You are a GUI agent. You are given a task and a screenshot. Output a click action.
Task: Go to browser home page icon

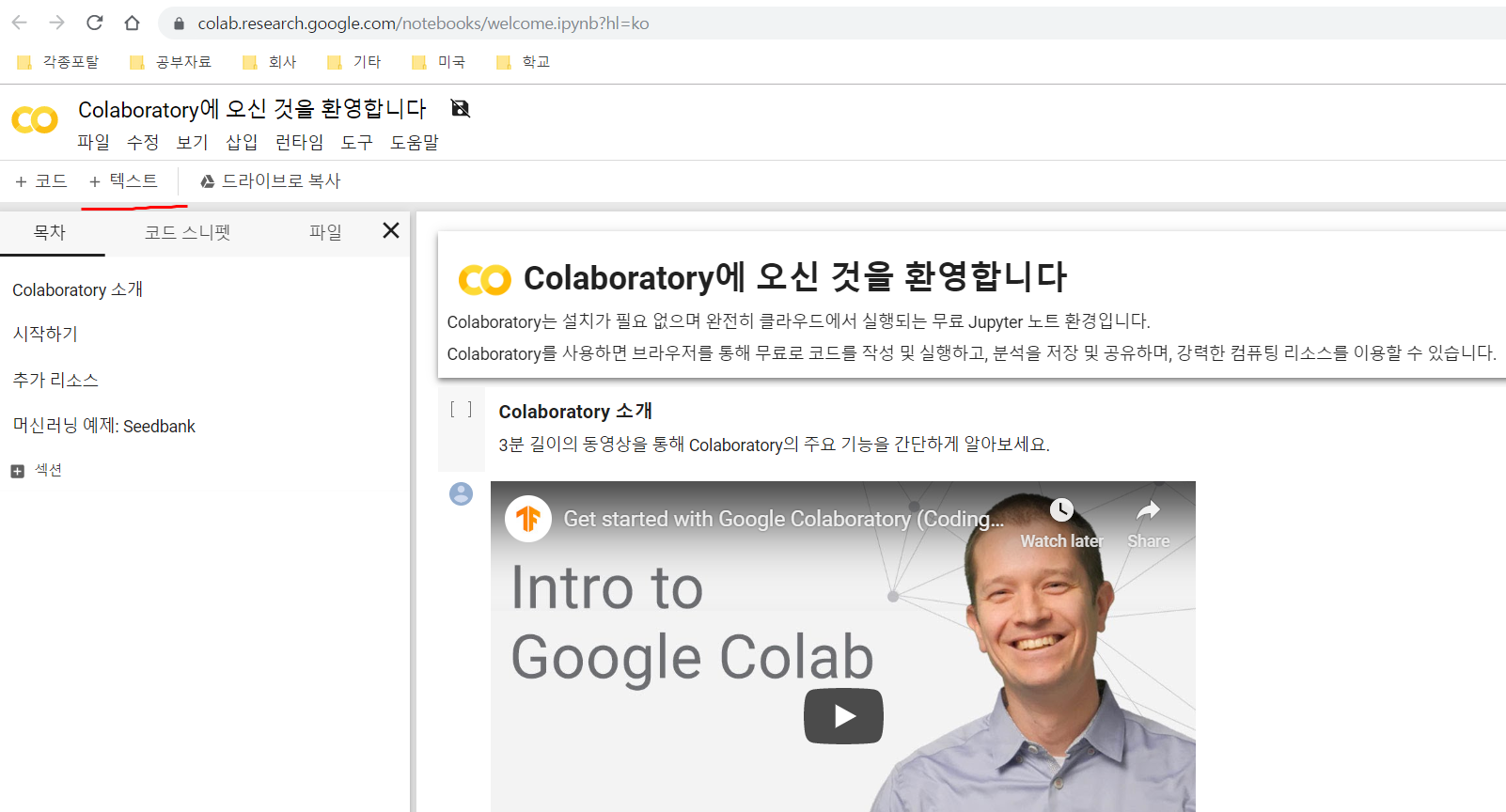pyautogui.click(x=133, y=23)
